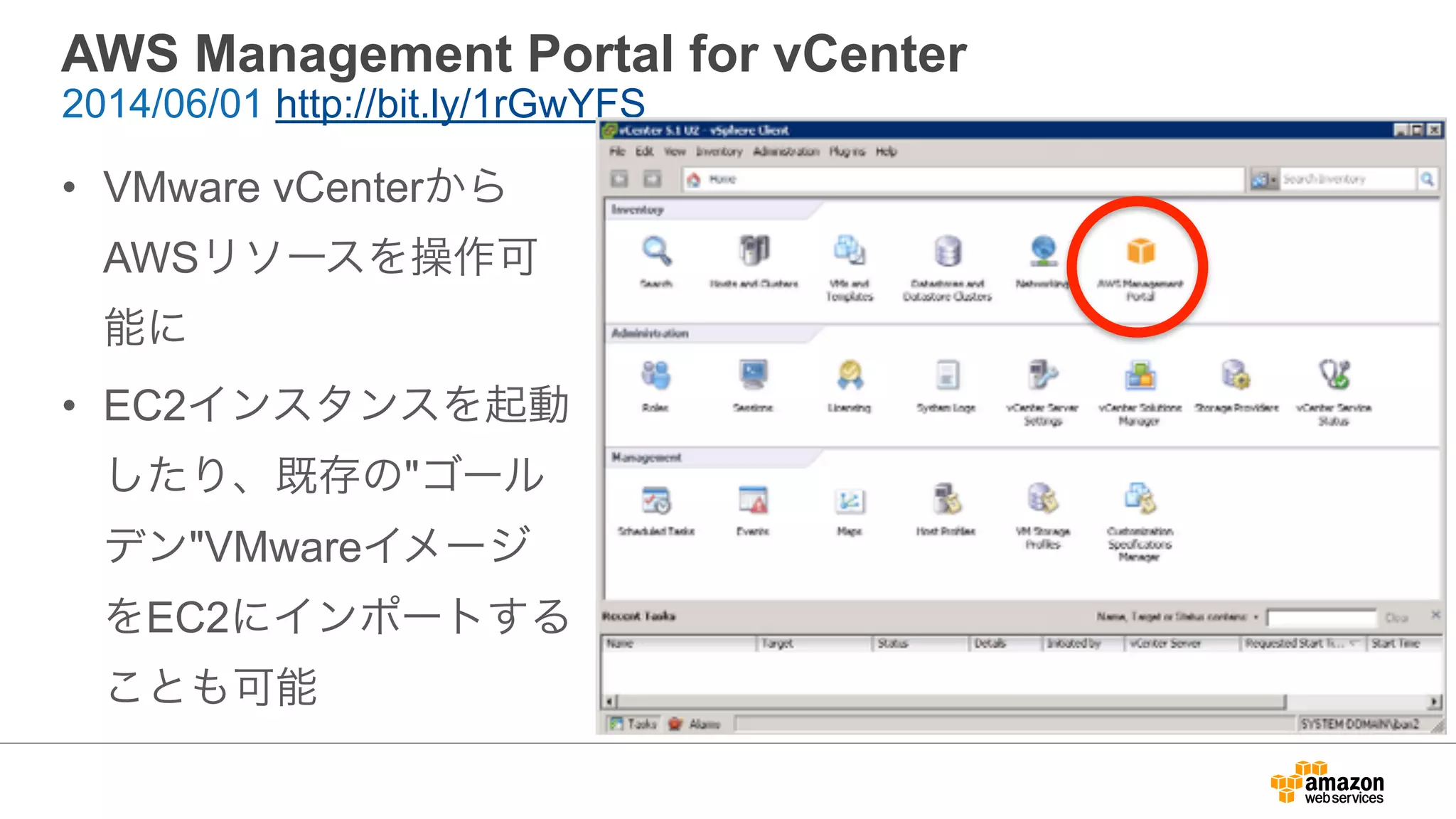Open the Inventory menu
The height and width of the screenshot is (819, 1456).
point(719,151)
